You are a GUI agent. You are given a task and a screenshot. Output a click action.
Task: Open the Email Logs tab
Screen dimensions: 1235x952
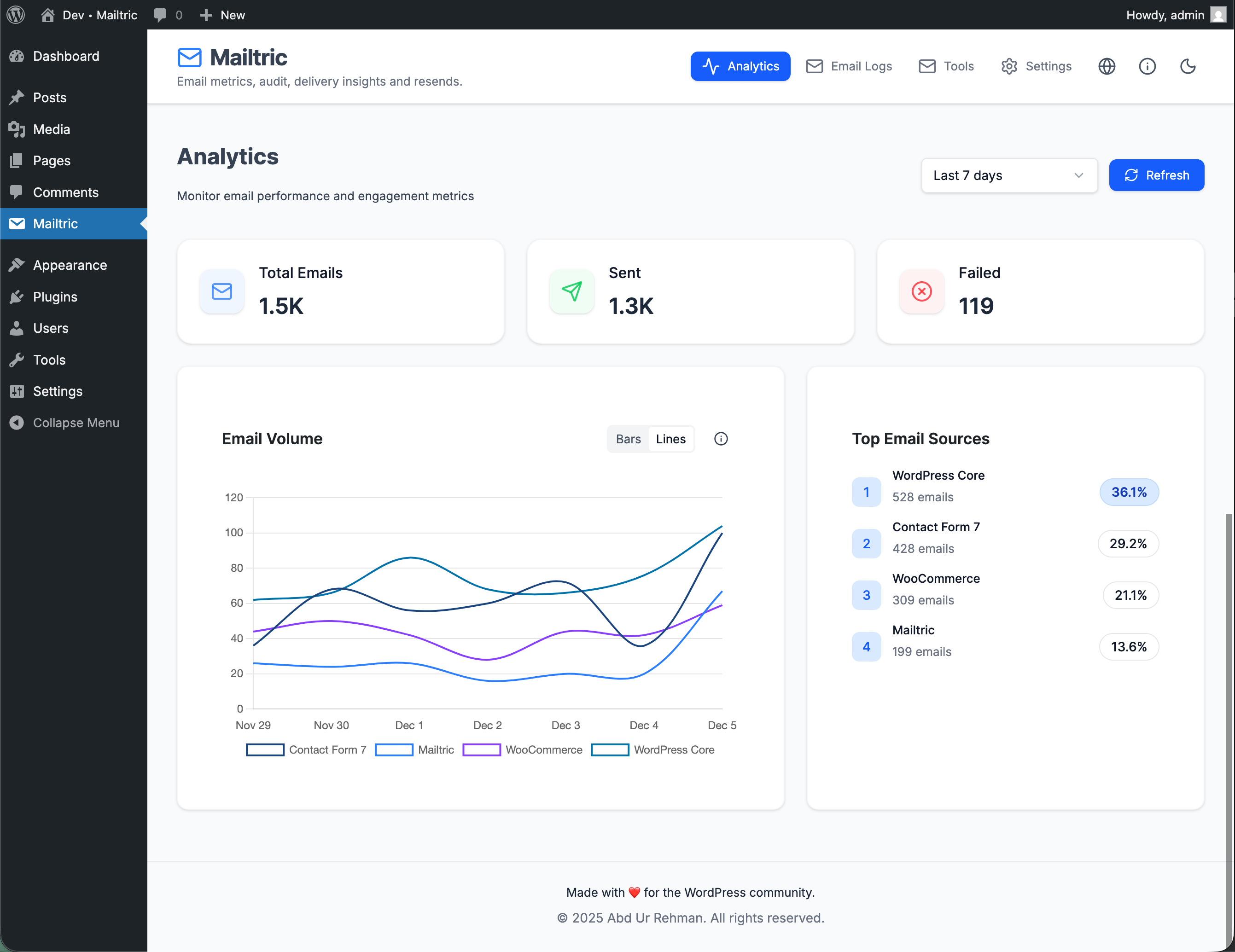[849, 66]
